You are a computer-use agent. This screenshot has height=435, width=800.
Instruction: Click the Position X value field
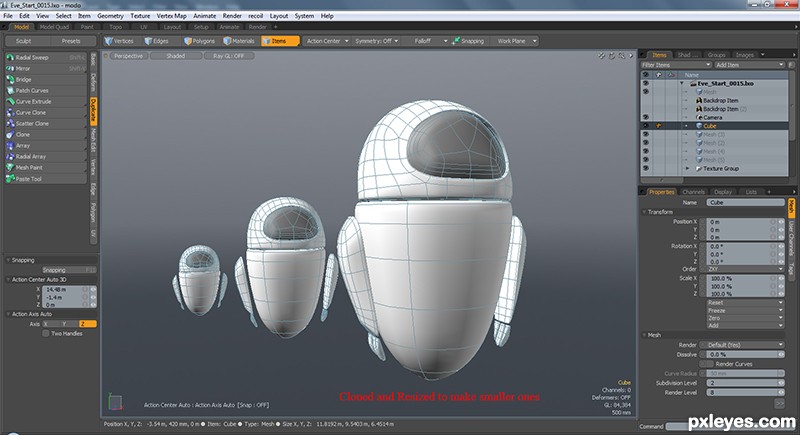click(x=745, y=222)
